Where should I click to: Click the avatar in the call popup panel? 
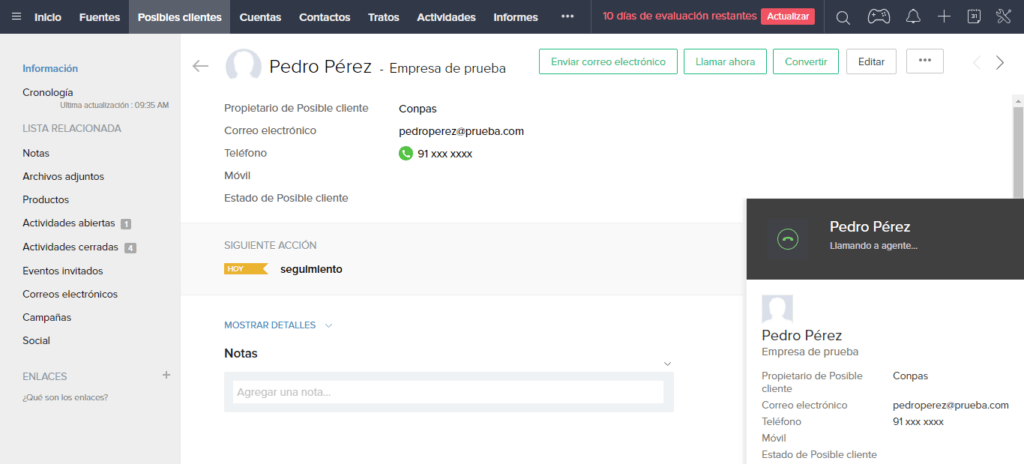pos(777,309)
